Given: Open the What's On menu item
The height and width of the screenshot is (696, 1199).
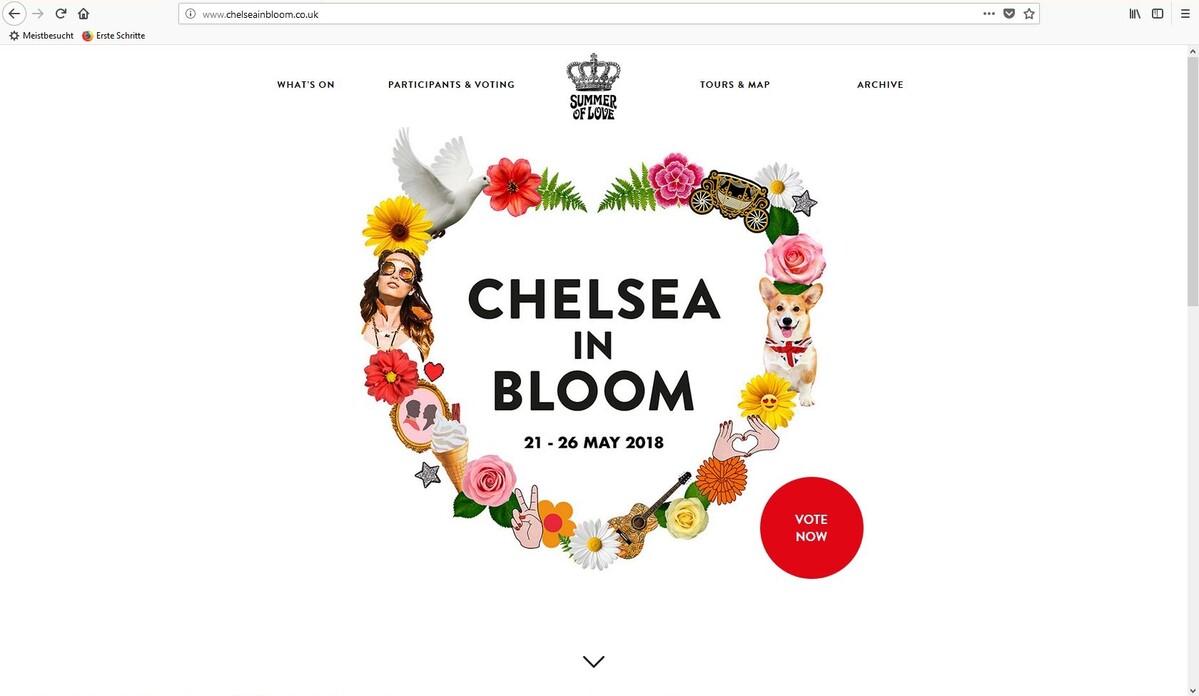Looking at the screenshot, I should [x=306, y=85].
